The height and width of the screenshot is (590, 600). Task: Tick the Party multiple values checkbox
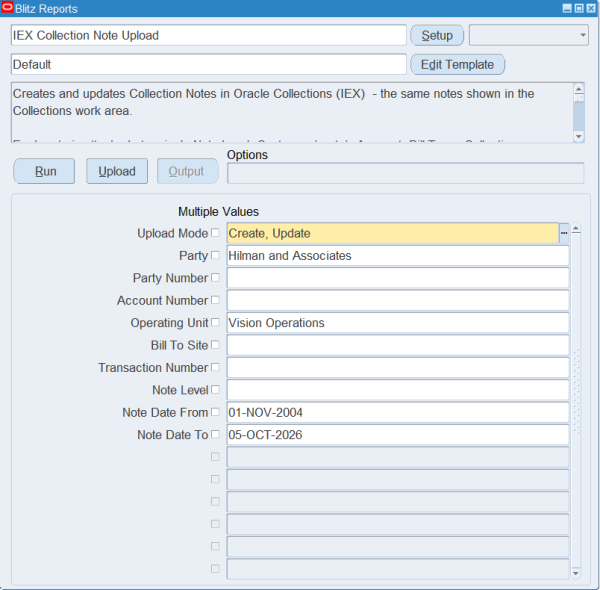215,255
